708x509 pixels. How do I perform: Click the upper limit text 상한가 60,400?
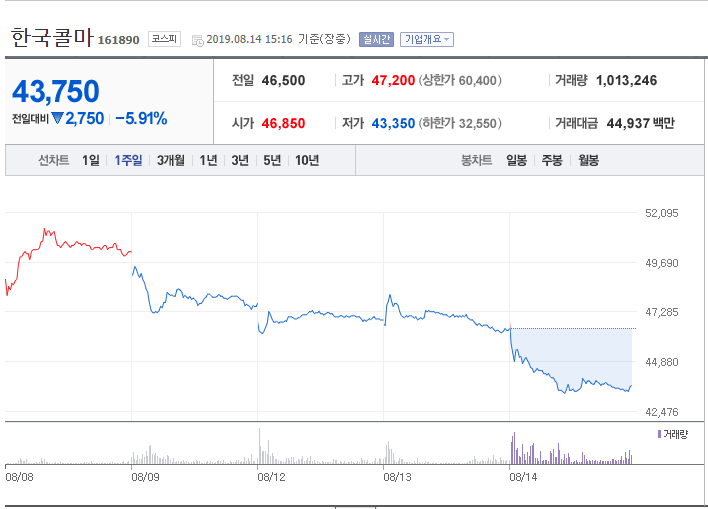(x=460, y=80)
